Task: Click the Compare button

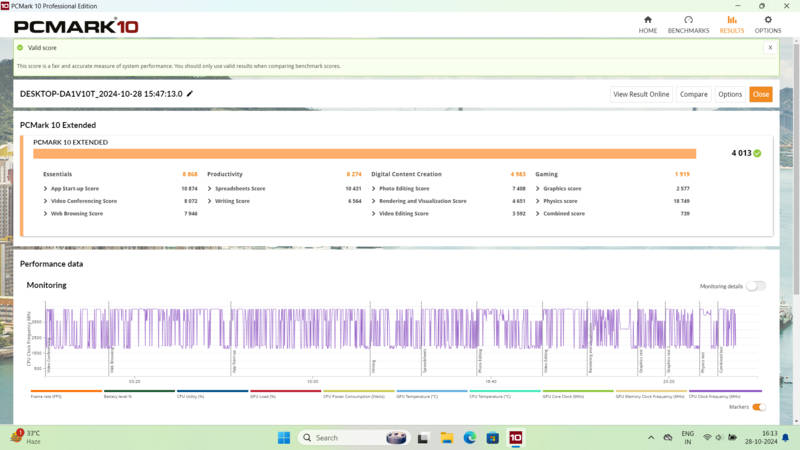Action: click(693, 94)
